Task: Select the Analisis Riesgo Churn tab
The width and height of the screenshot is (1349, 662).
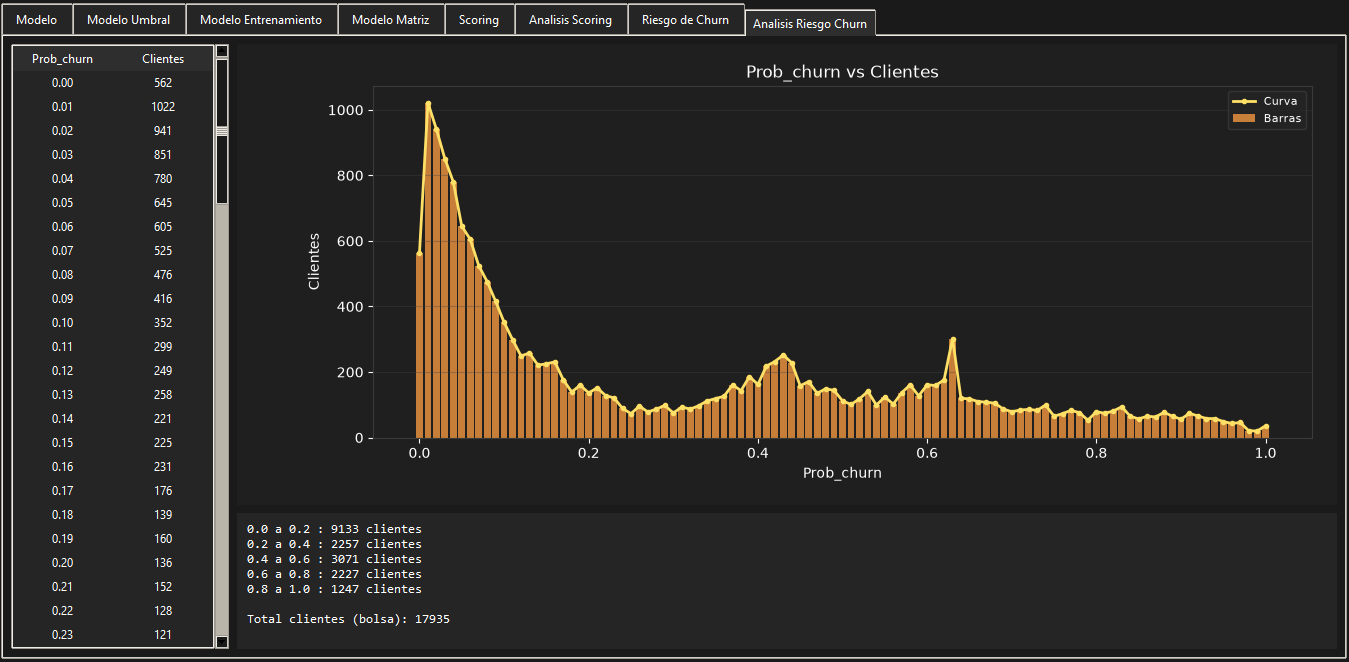Action: coord(810,23)
